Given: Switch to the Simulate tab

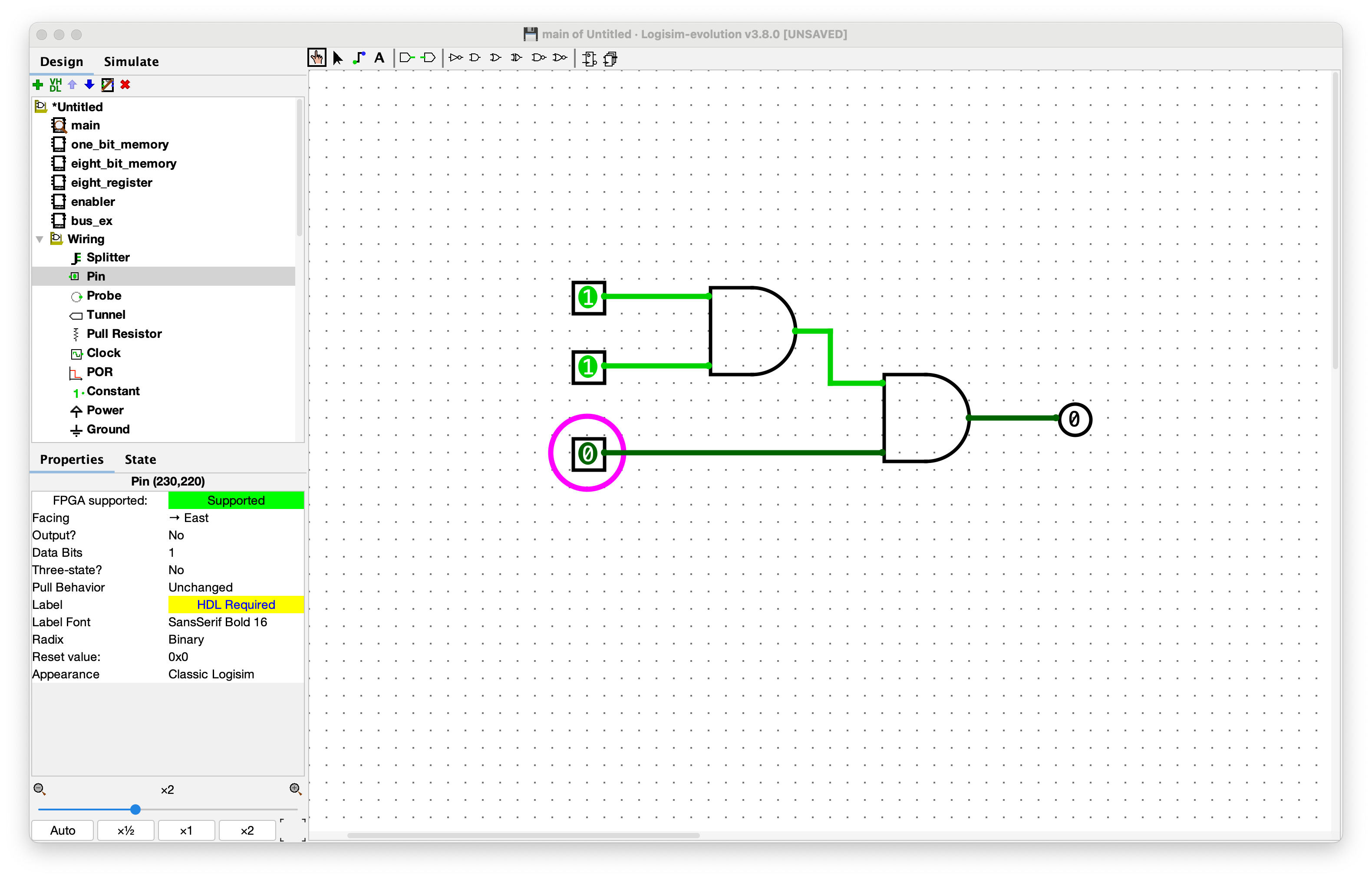Looking at the screenshot, I should click(131, 62).
